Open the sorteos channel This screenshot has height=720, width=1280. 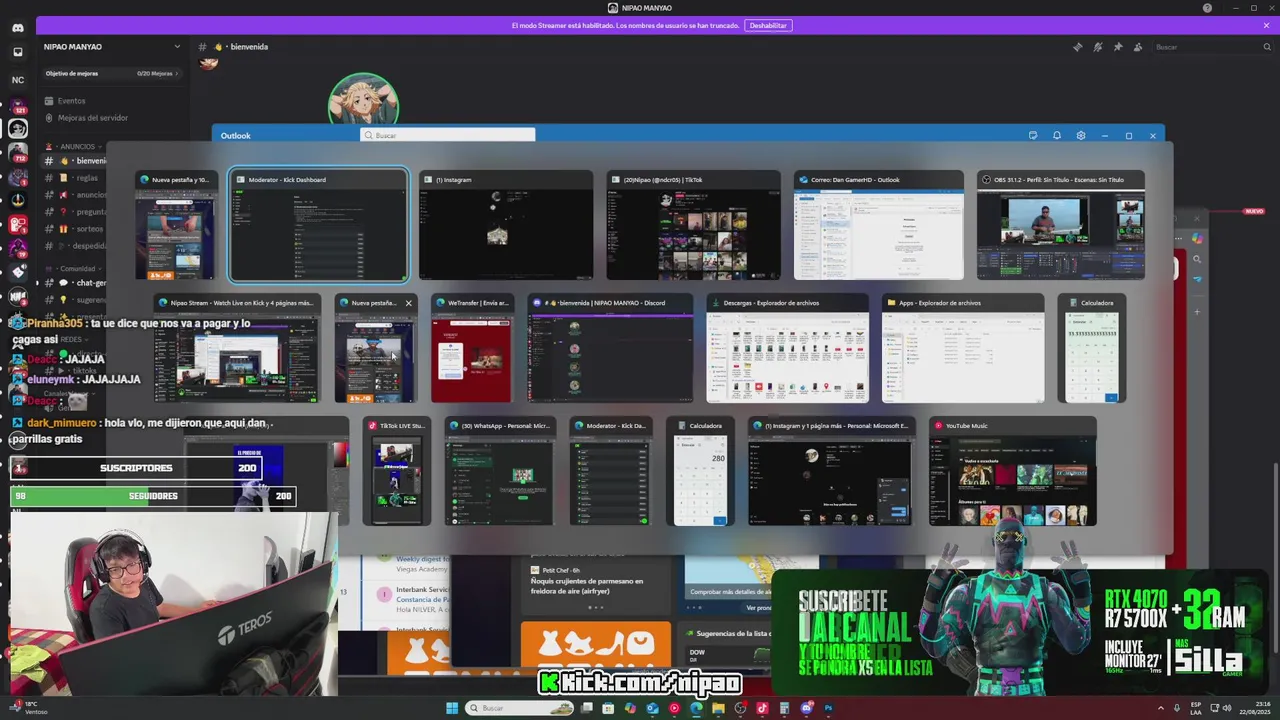(90, 229)
